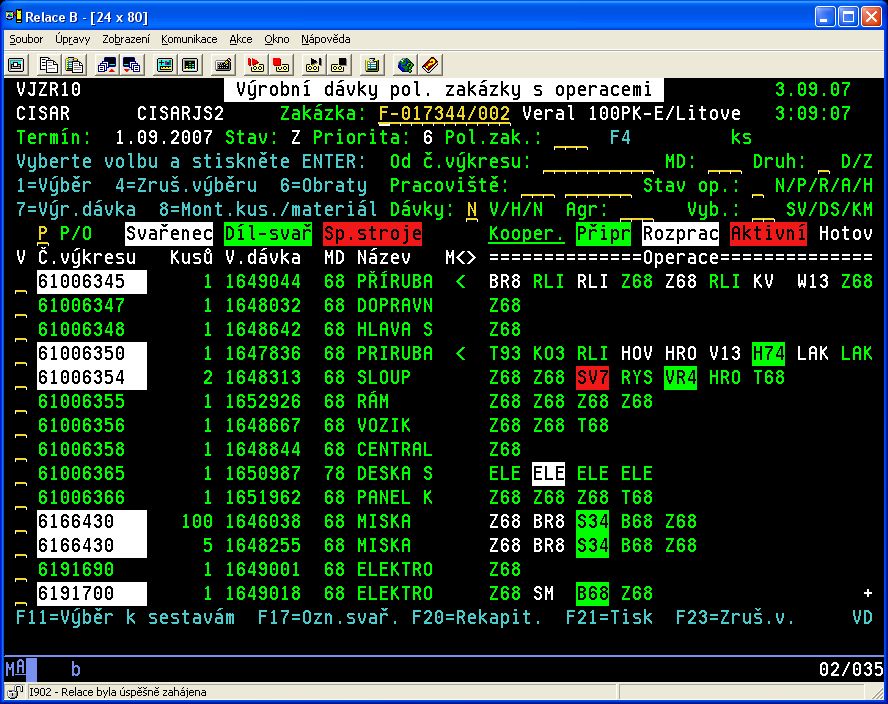Click the selection field for row 6191700
Viewport: 888px width, 704px height.
pyautogui.click(x=20, y=594)
